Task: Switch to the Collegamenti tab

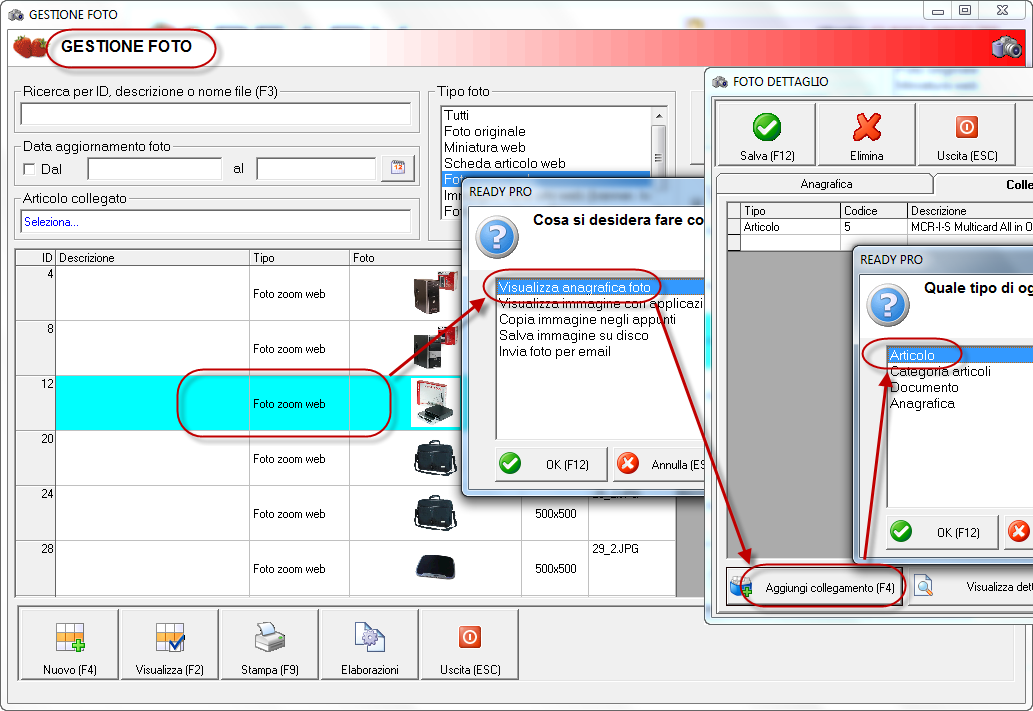Action: click(984, 184)
